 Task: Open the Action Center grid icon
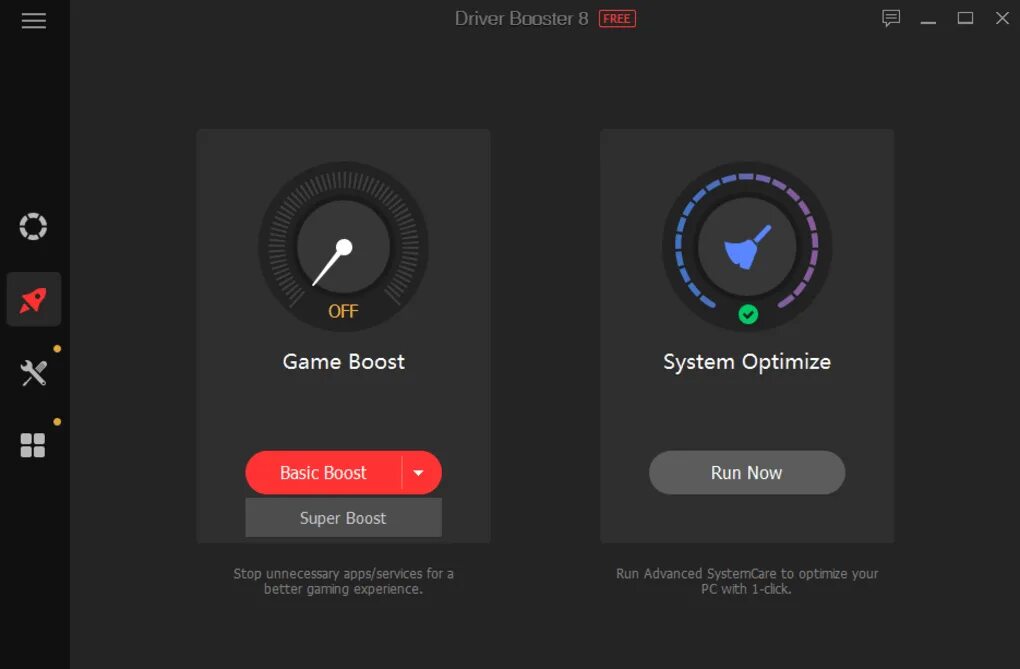(x=33, y=446)
